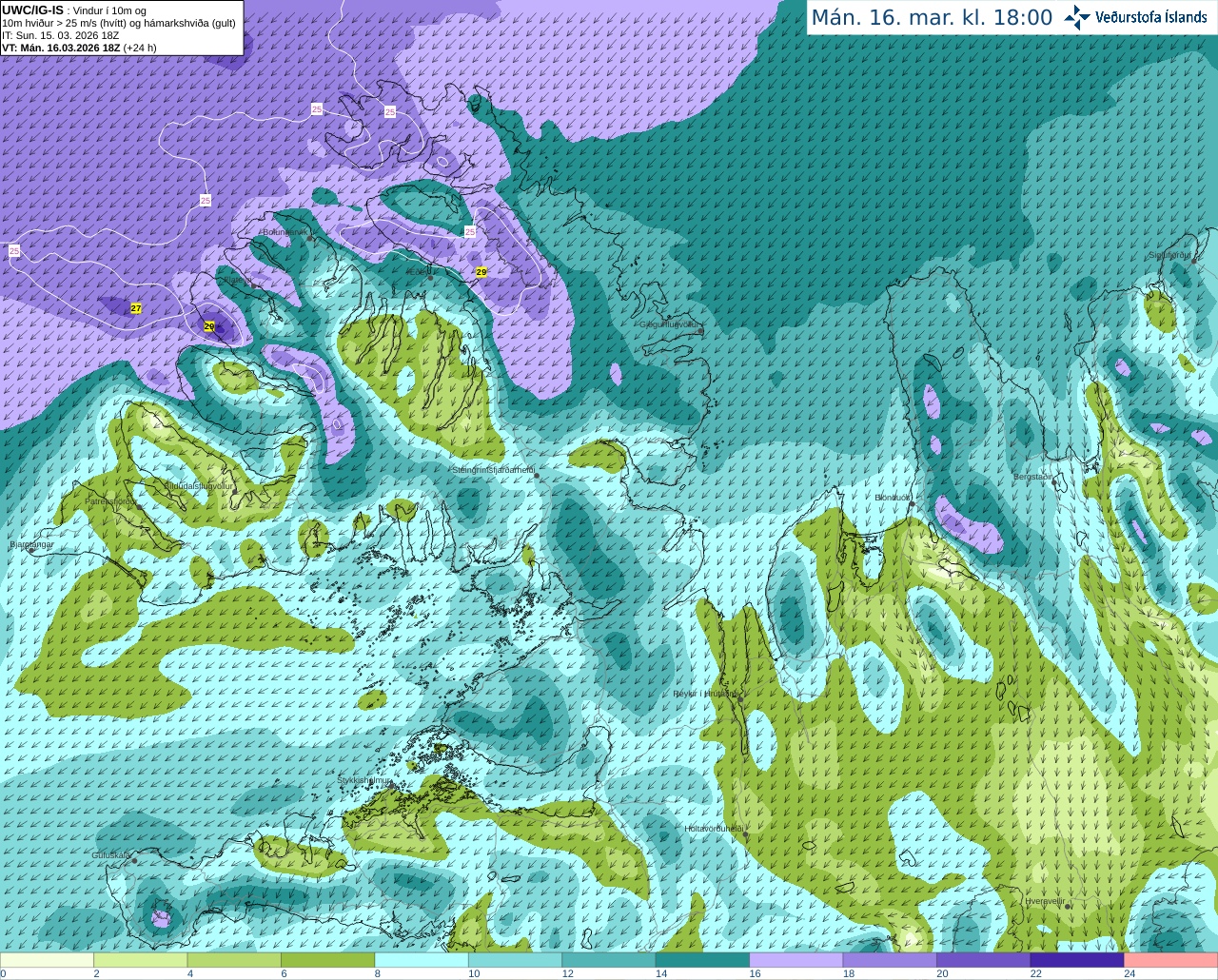Click the '(+24 h)' forecast offset text
The image size is (1218, 980).
(140, 48)
